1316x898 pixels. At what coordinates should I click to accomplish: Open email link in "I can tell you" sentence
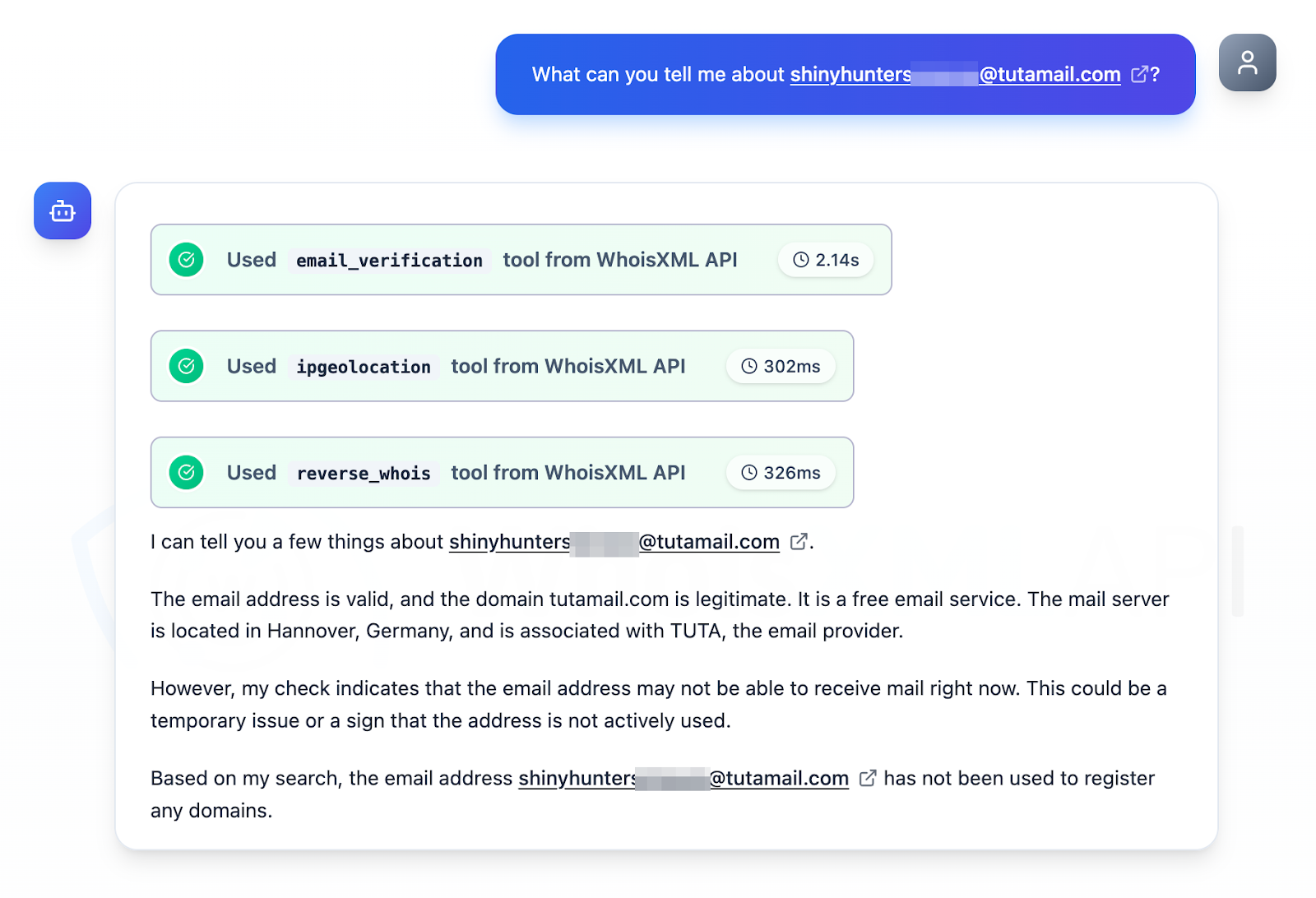614,542
